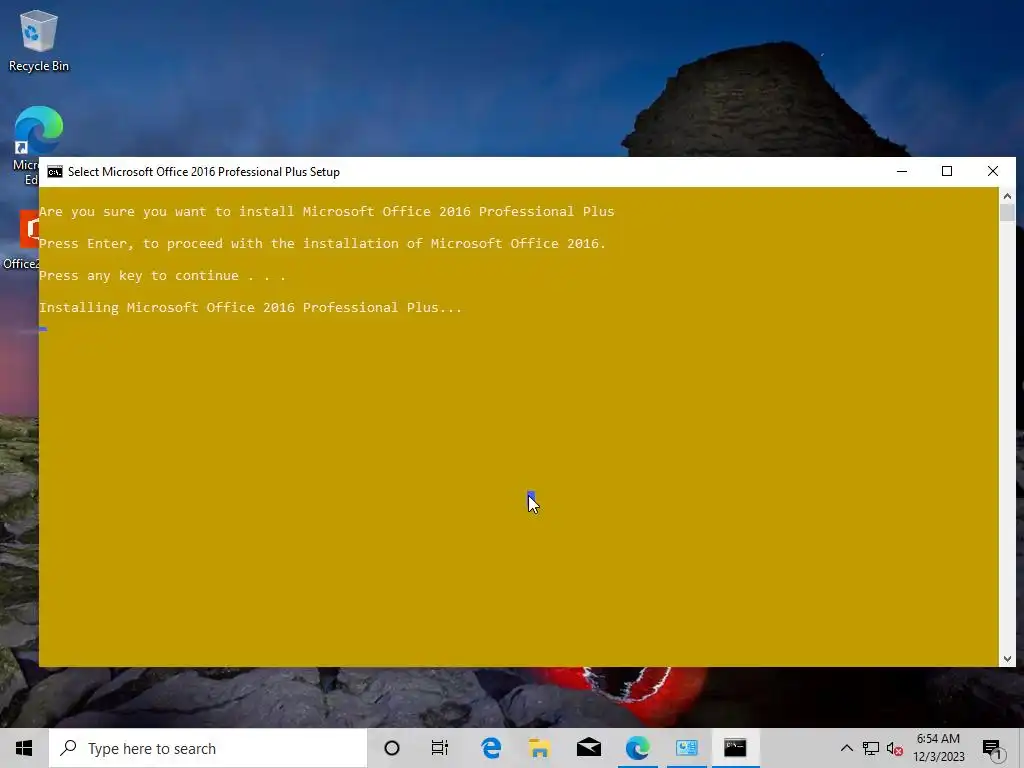Click the scroll up arrow in setup window
The image size is (1024, 768).
click(x=1007, y=196)
